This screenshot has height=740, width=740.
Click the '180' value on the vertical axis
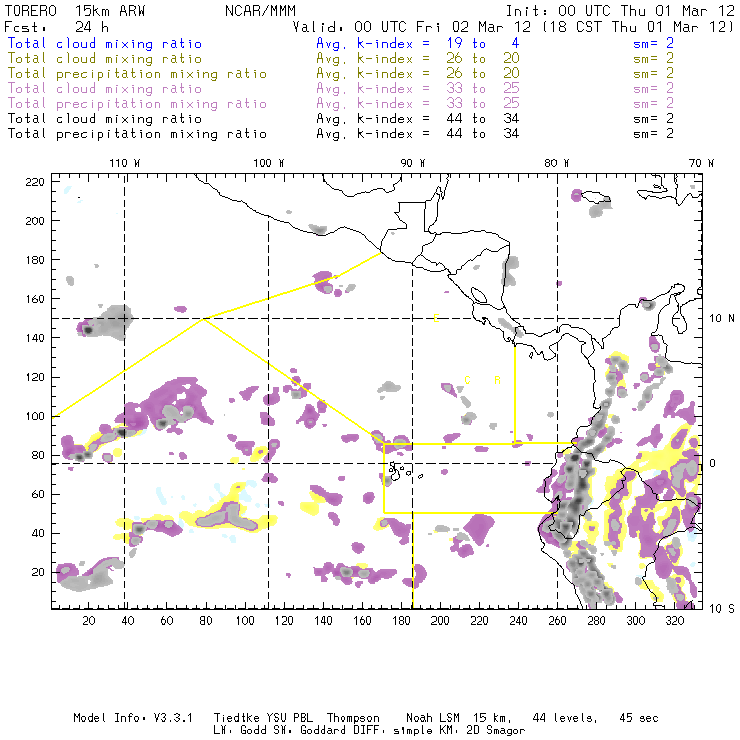coord(35,260)
